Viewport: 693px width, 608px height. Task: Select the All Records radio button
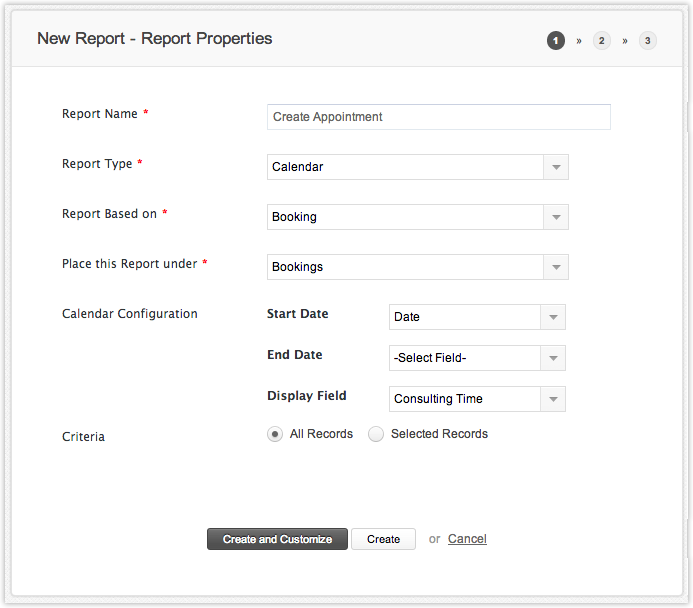pyautogui.click(x=275, y=434)
